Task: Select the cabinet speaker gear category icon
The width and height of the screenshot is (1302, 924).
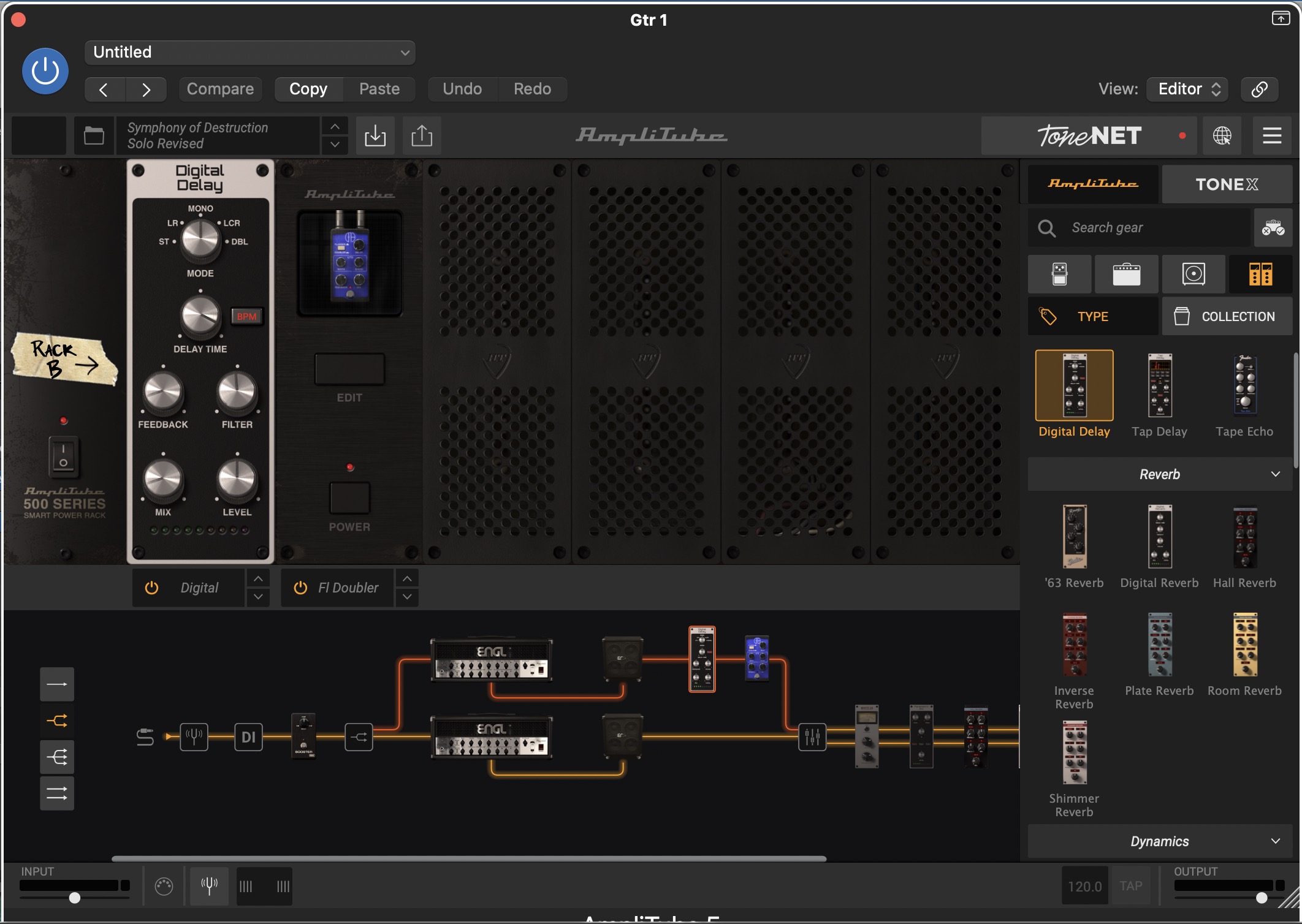Action: coord(1193,274)
